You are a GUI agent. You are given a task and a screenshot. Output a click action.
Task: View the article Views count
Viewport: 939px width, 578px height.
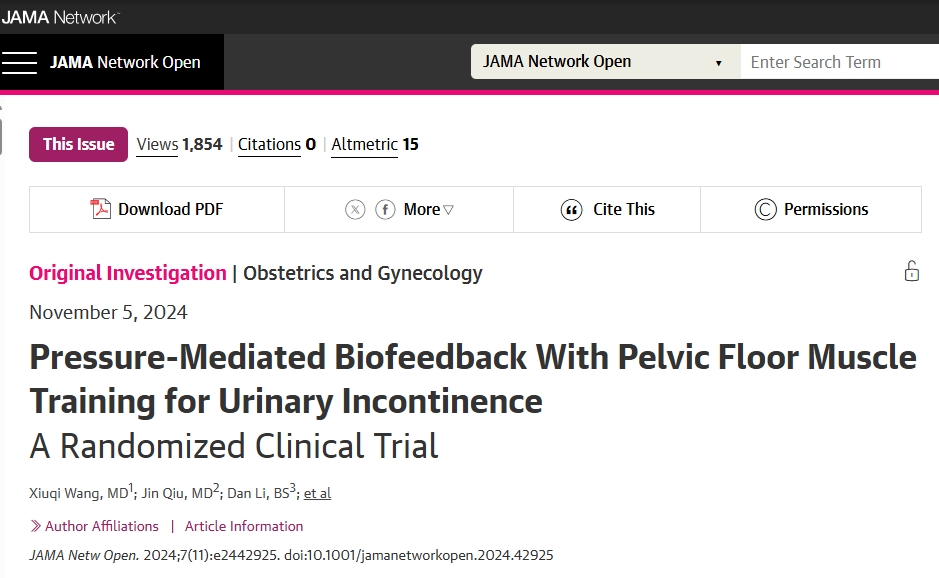179,144
